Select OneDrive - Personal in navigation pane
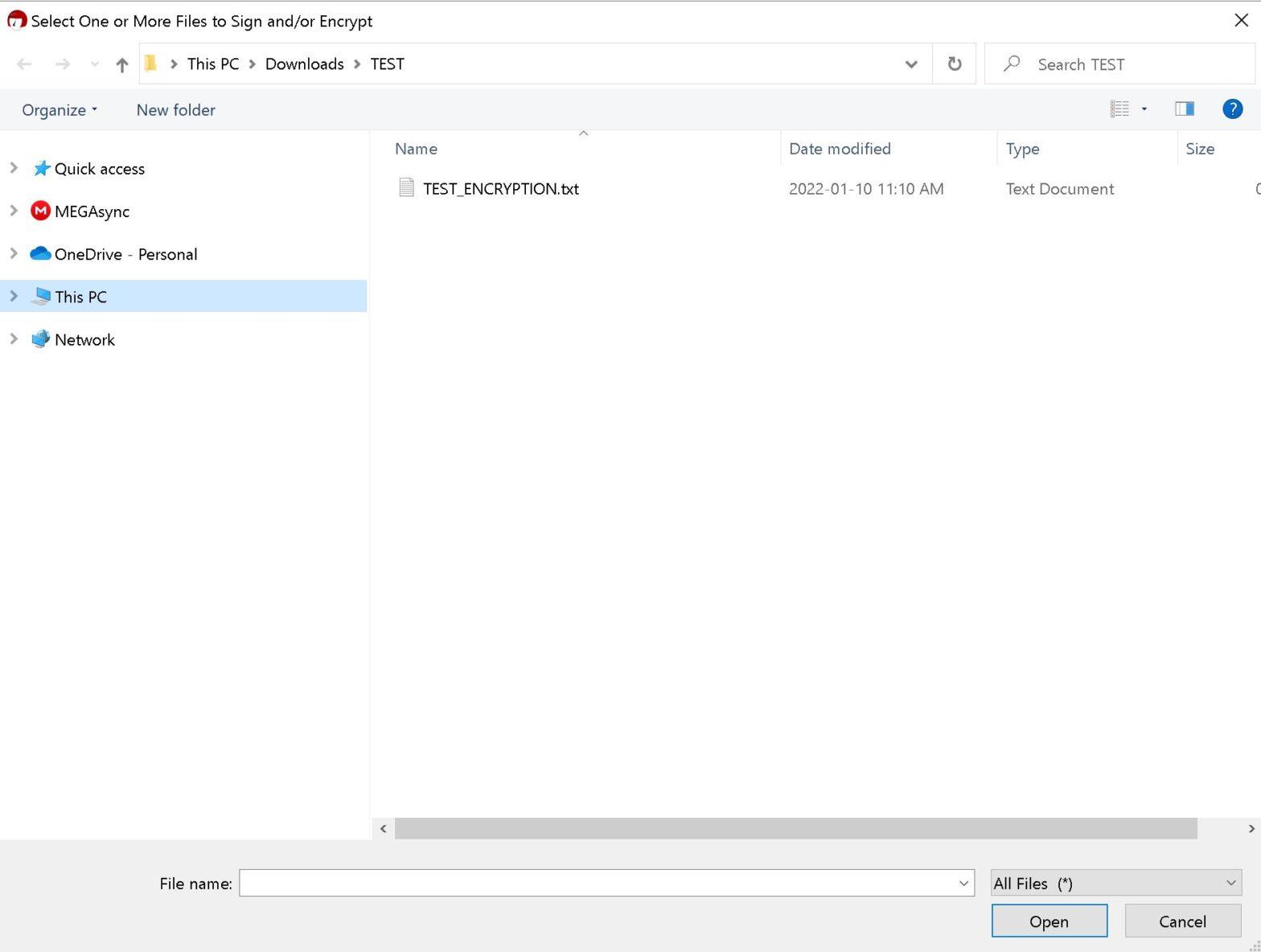1261x952 pixels. [x=125, y=254]
